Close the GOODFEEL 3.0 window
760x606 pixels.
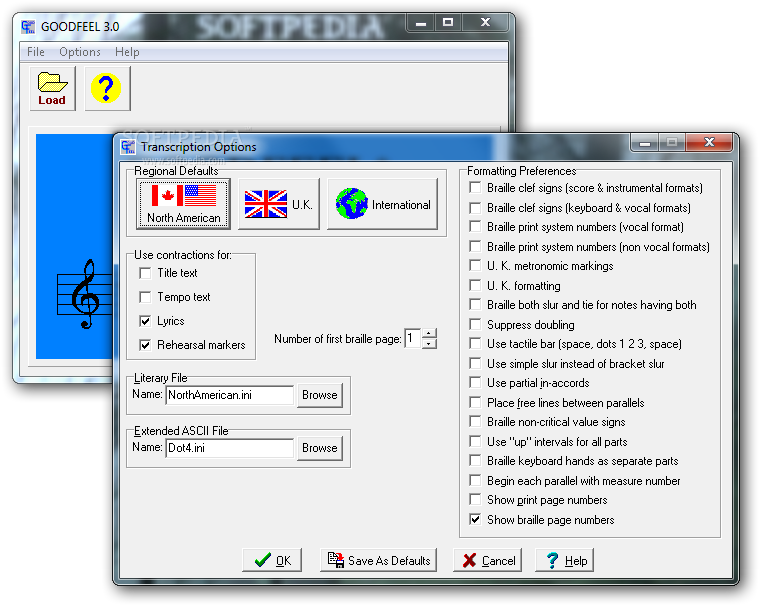click(x=486, y=22)
